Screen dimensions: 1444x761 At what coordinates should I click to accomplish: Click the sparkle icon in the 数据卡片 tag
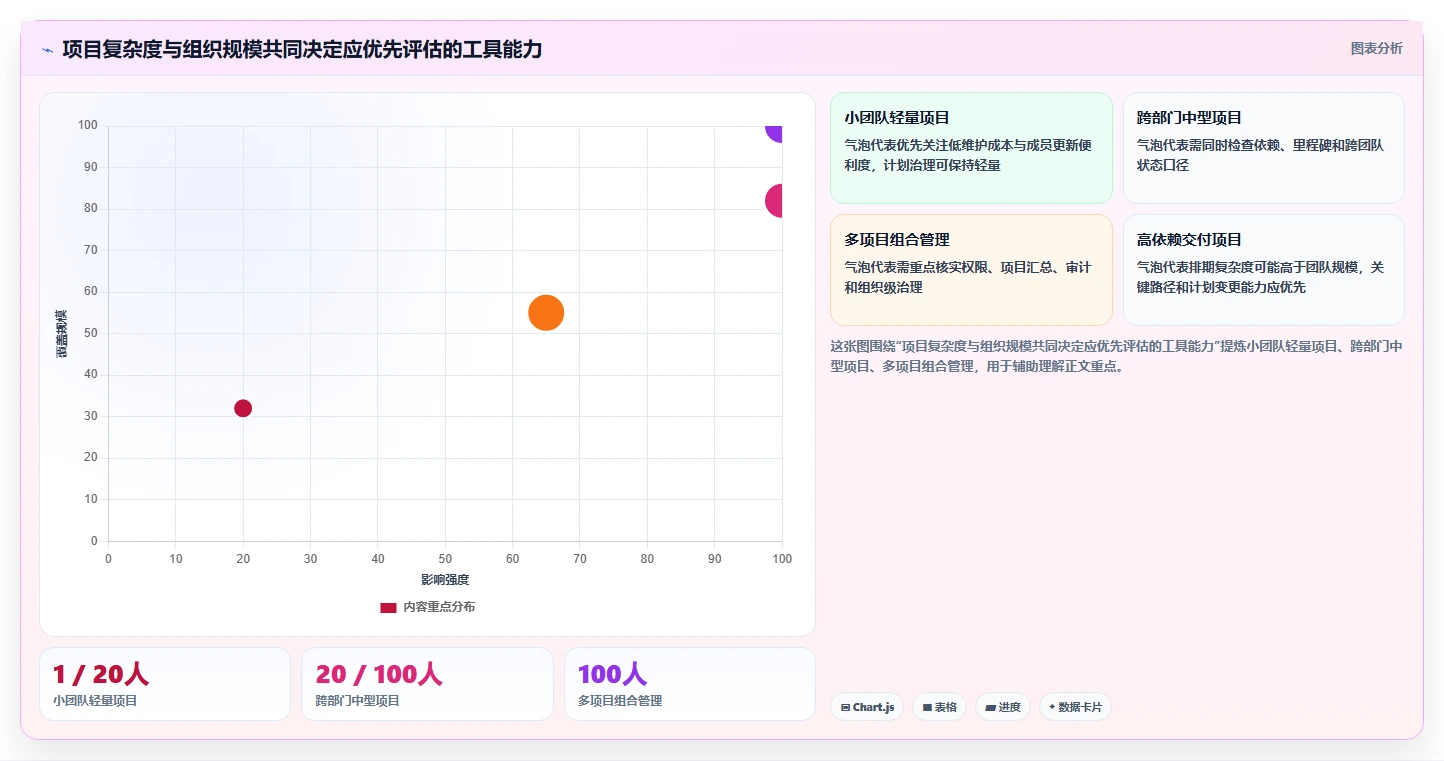[x=1052, y=707]
